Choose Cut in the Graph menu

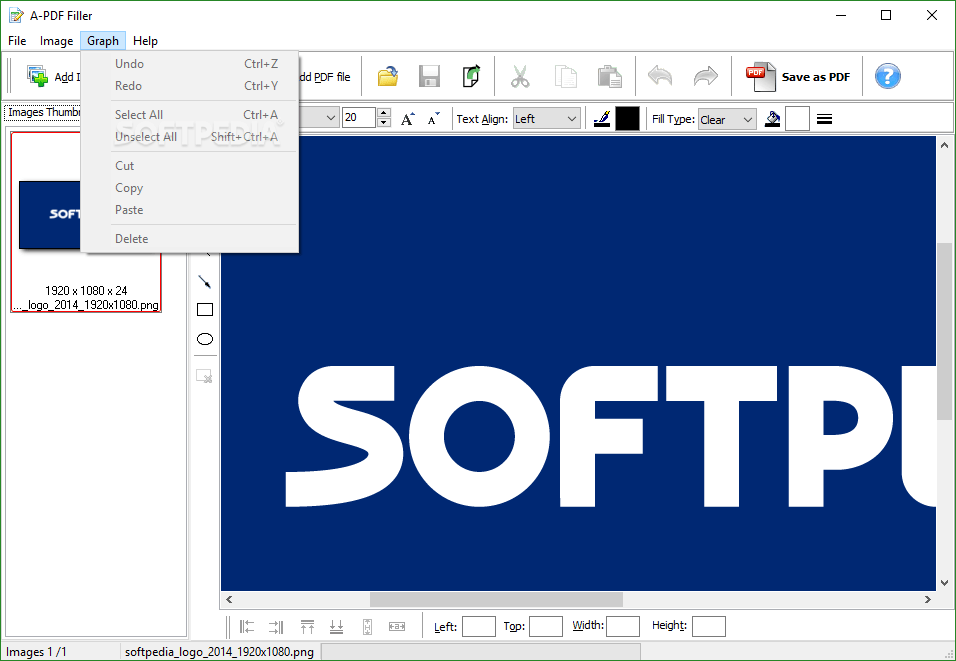[190, 166]
